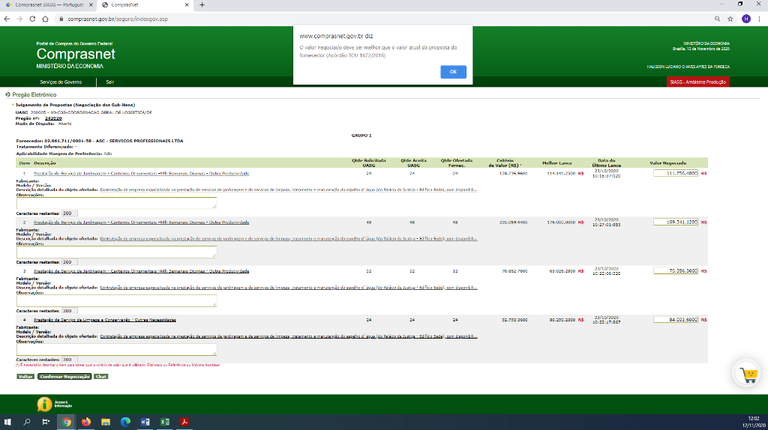Open Adobe Acrobat from the taskbar
768x430 pixels.
coord(185,422)
